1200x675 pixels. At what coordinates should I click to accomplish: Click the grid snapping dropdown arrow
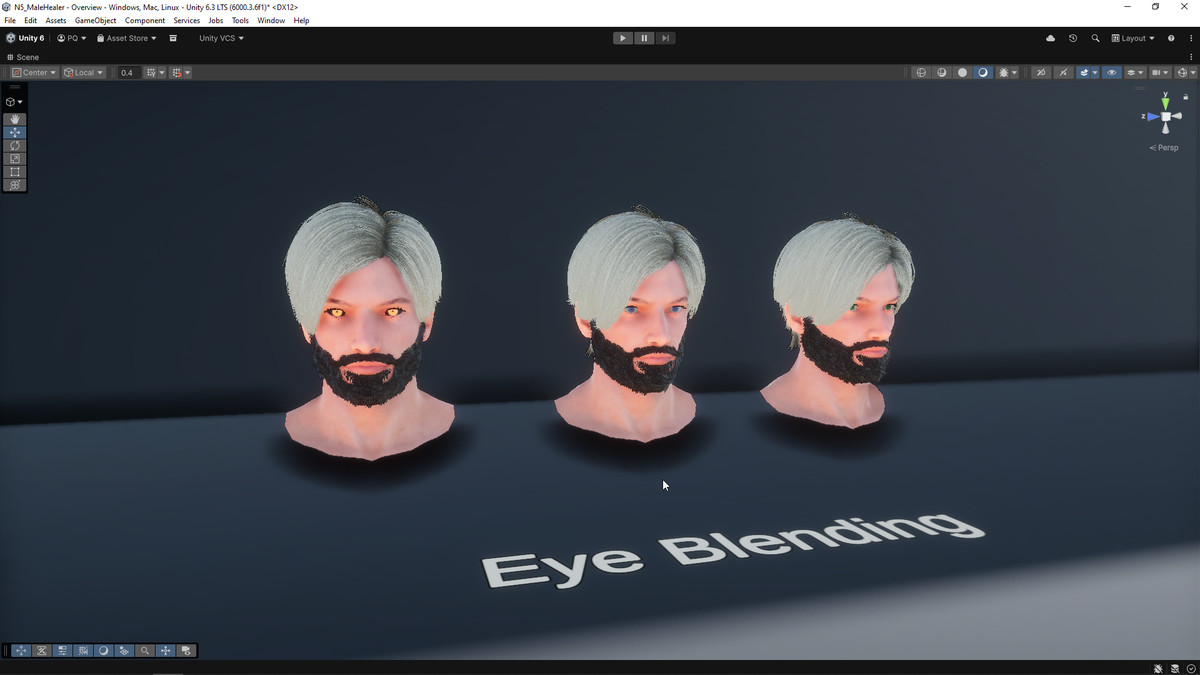click(187, 72)
